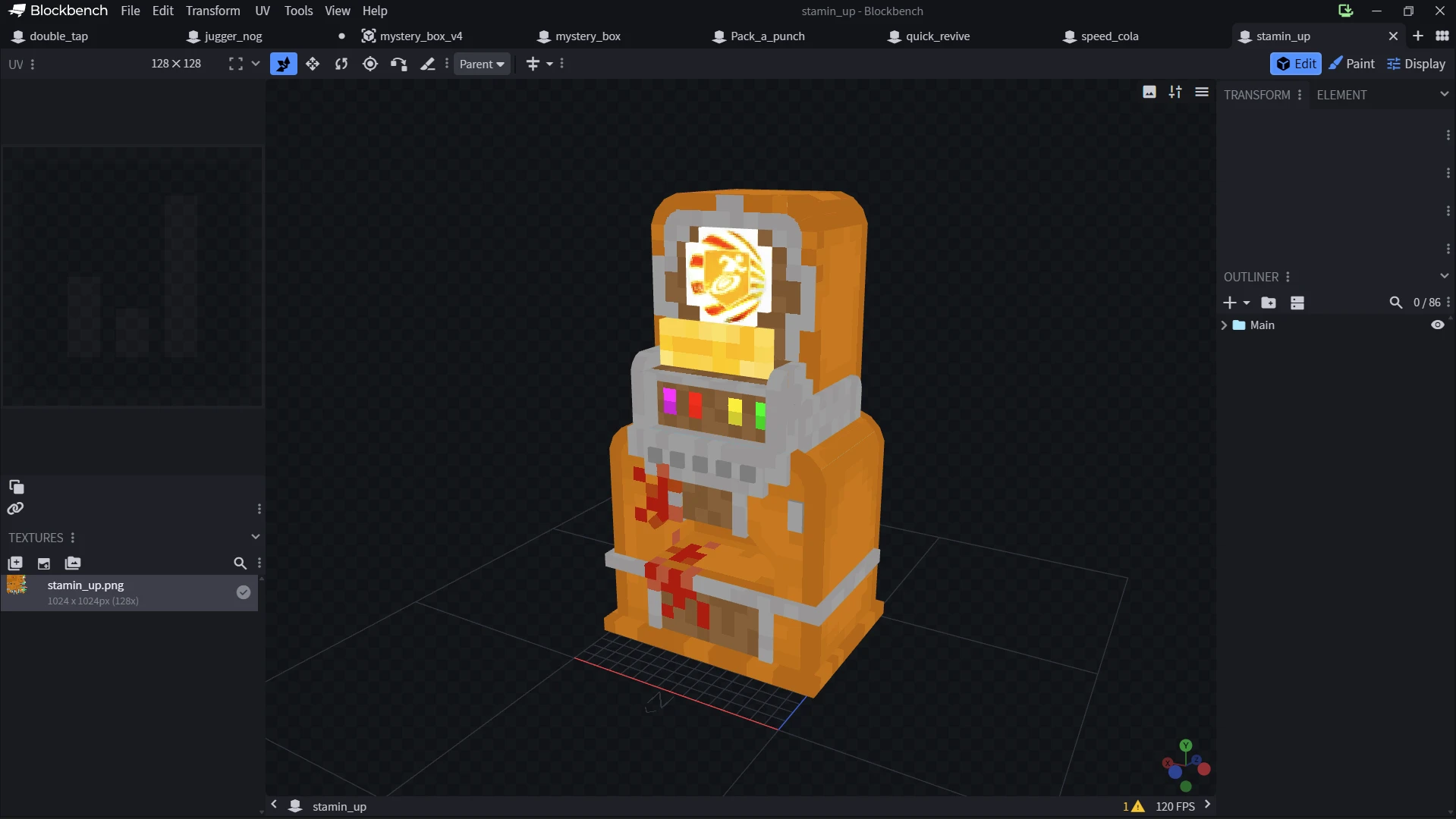Open the Edit menu
The height and width of the screenshot is (819, 1456).
[x=163, y=11]
